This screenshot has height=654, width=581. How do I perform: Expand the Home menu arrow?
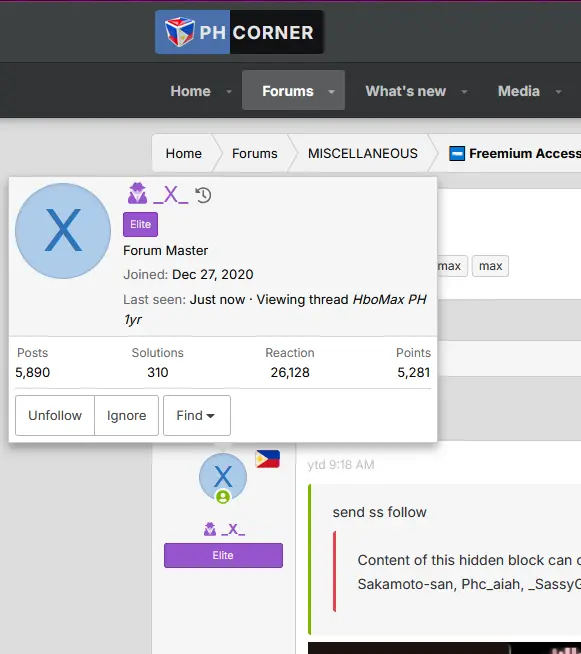click(x=229, y=91)
